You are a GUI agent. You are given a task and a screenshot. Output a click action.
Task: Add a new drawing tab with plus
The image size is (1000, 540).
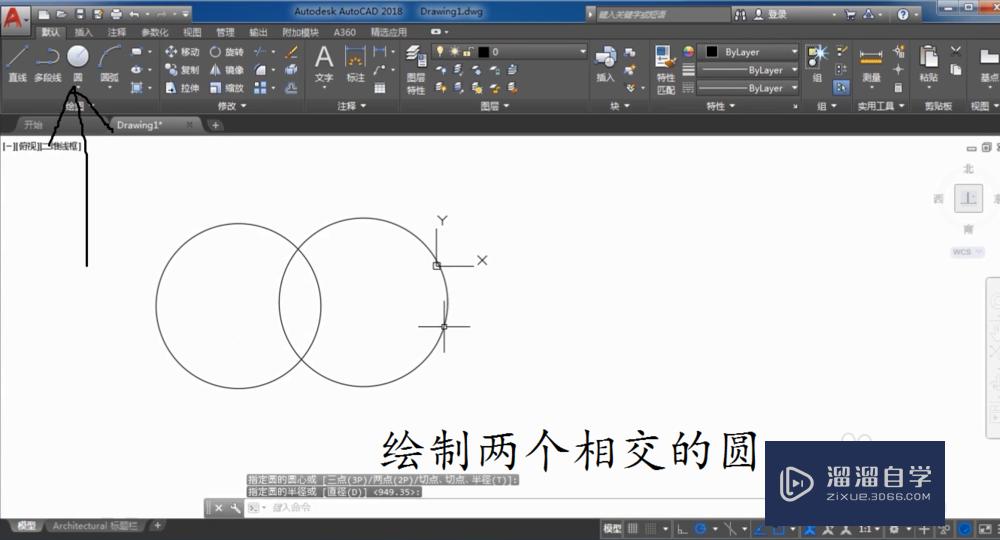click(x=215, y=125)
